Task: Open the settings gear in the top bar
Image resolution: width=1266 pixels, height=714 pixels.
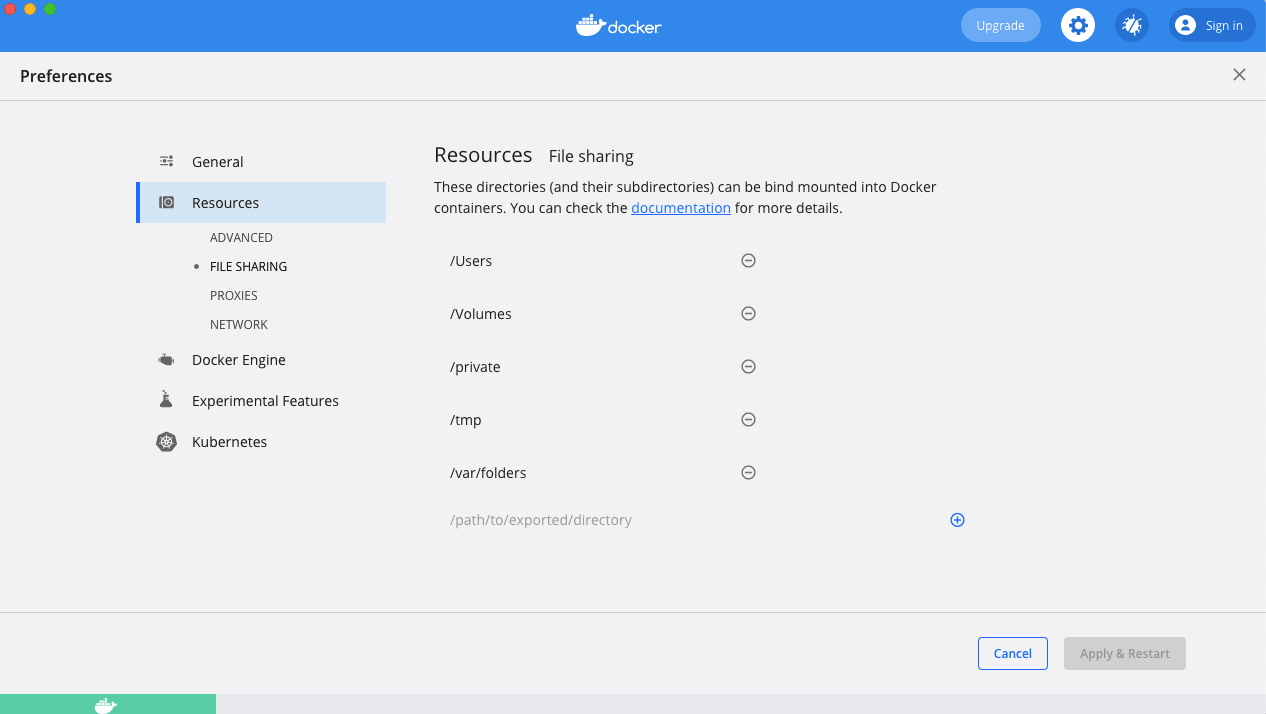Action: 1077,25
